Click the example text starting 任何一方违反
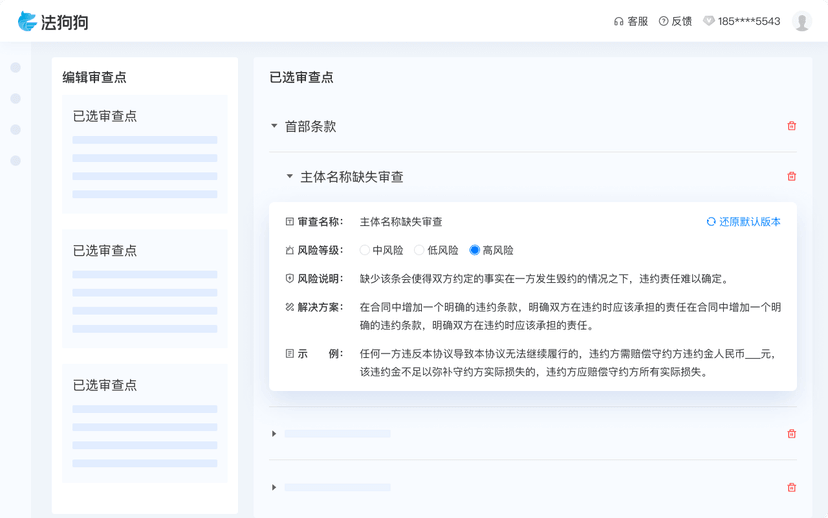 coord(569,363)
